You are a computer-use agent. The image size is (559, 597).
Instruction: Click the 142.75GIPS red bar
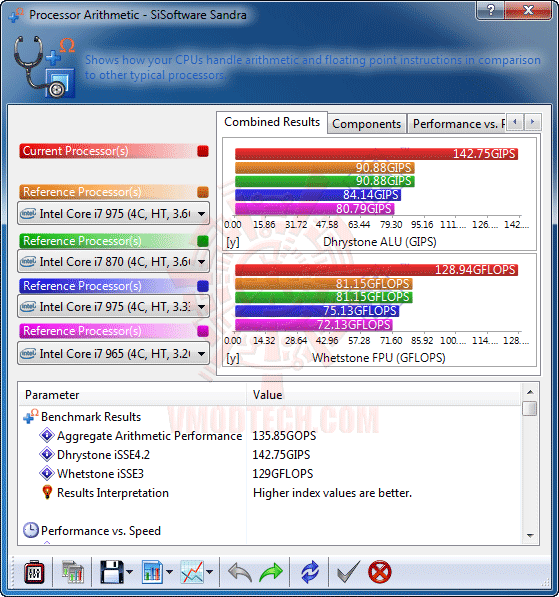376,154
